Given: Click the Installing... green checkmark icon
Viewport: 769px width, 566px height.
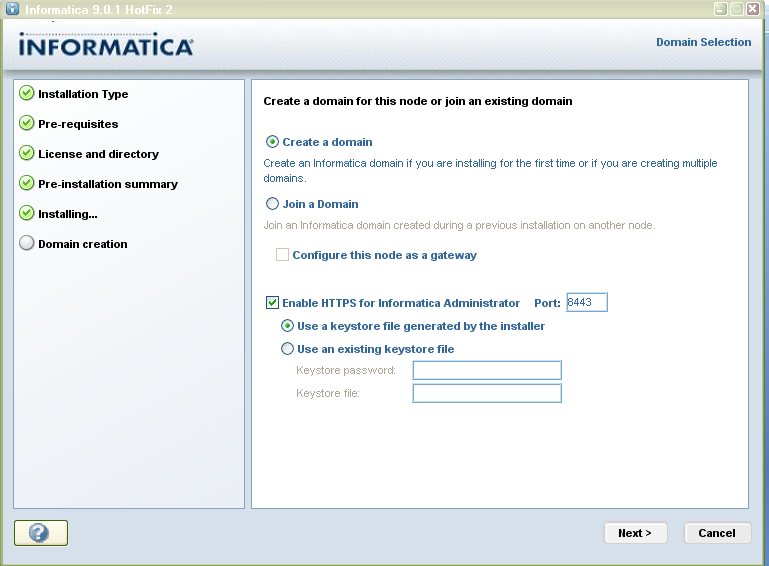Looking at the screenshot, I should point(26,213).
